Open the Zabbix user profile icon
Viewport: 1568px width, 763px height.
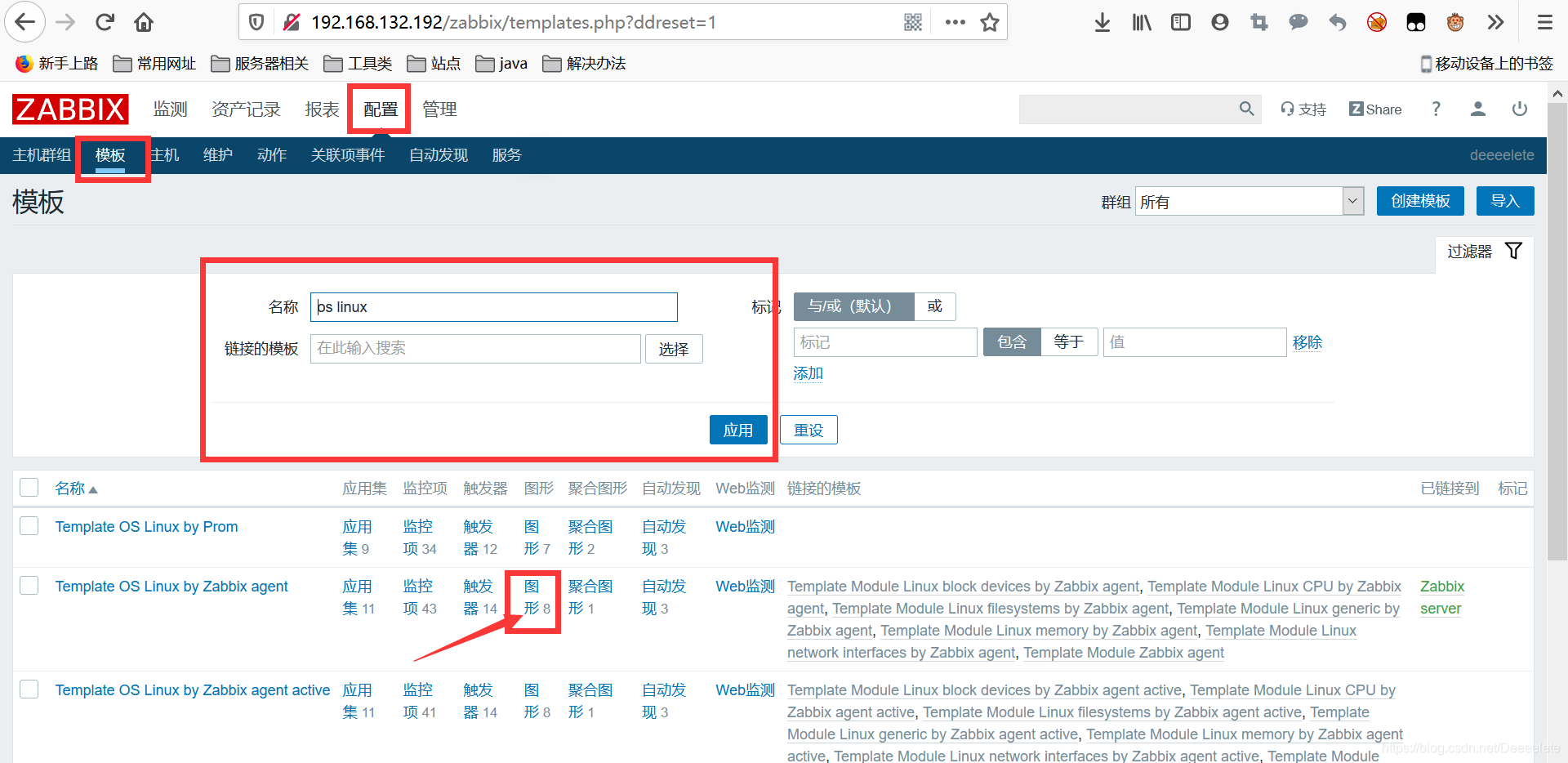coord(1478,109)
